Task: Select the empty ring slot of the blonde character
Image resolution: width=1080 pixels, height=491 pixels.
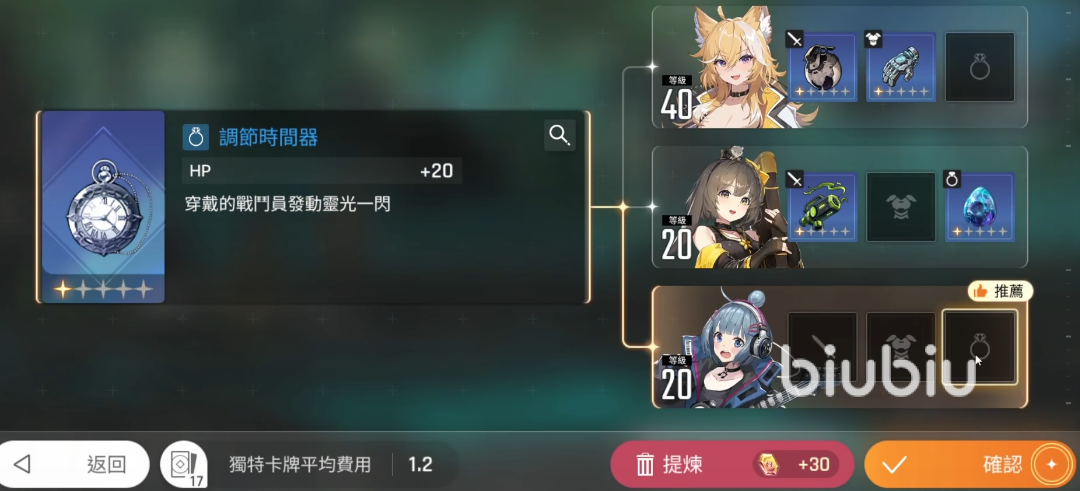Action: 979,67
